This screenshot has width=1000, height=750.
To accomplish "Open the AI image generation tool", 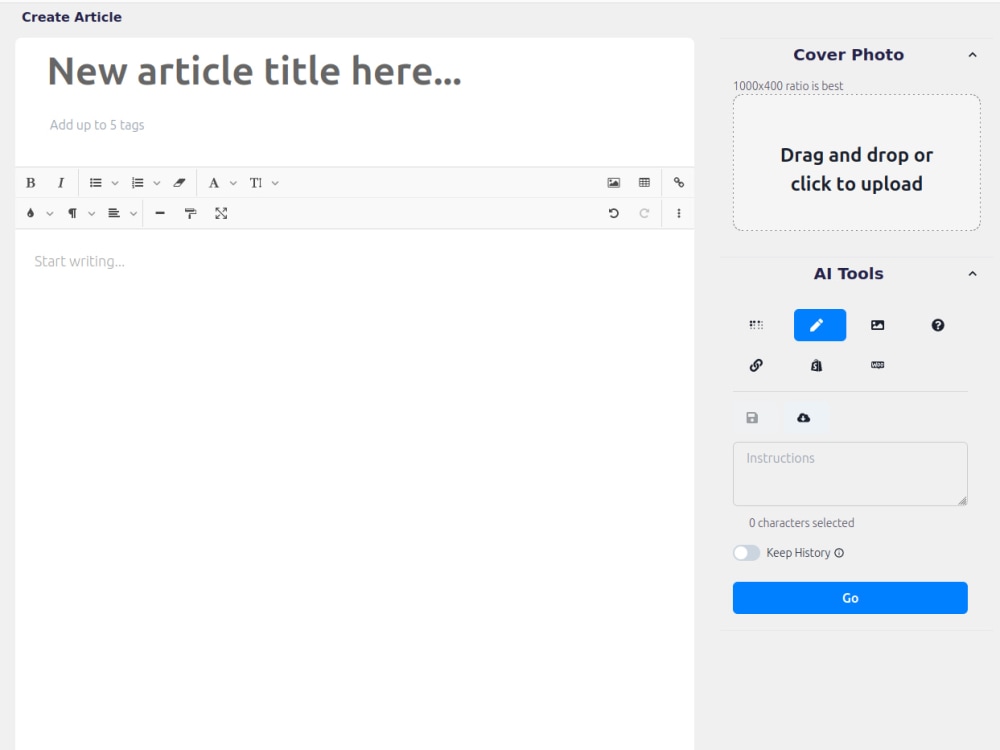I will pyautogui.click(x=877, y=324).
